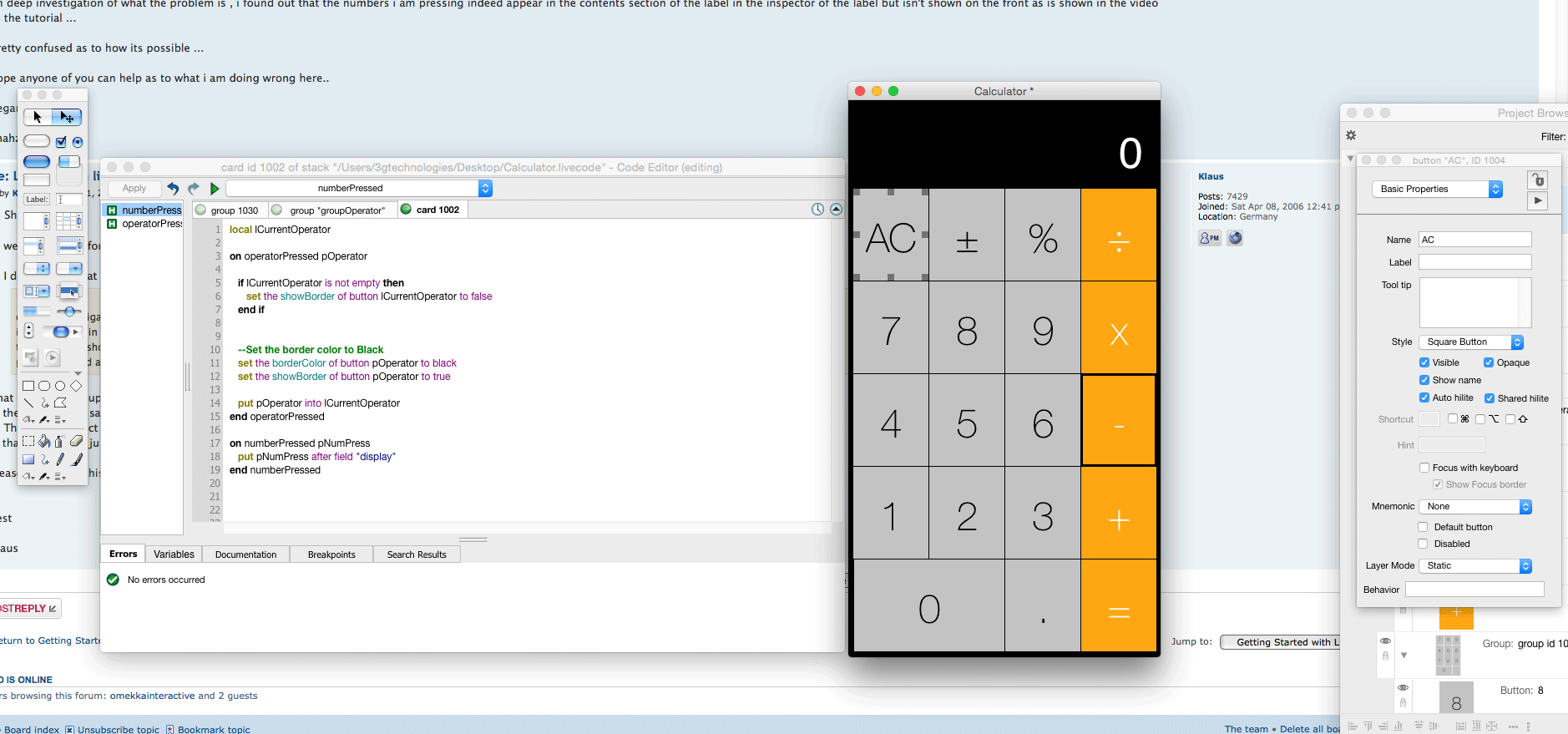Select the slider control in tools palette
The image size is (1568, 734).
pos(68,311)
